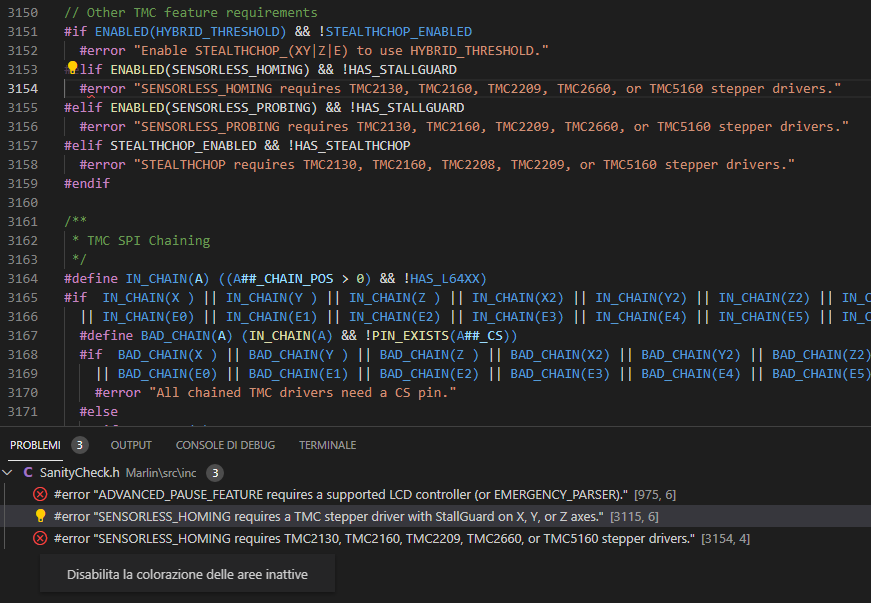
Task: Click the count badge beside the PROBLEMI tab
Action: (x=79, y=445)
